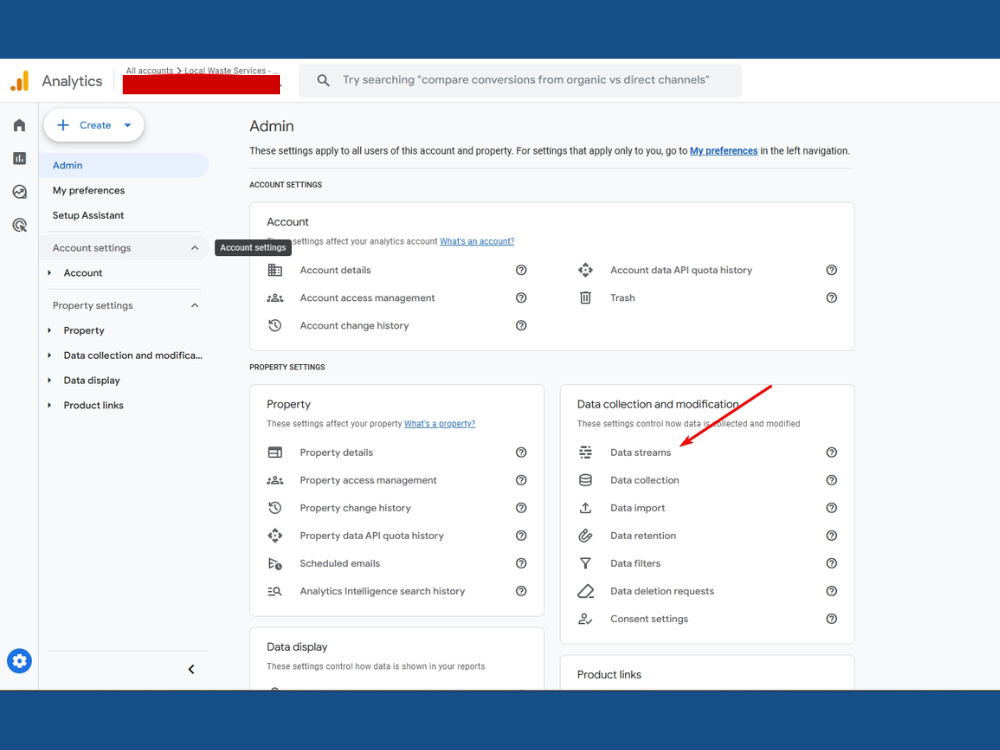
Task: Open help for Trash
Action: tap(831, 298)
